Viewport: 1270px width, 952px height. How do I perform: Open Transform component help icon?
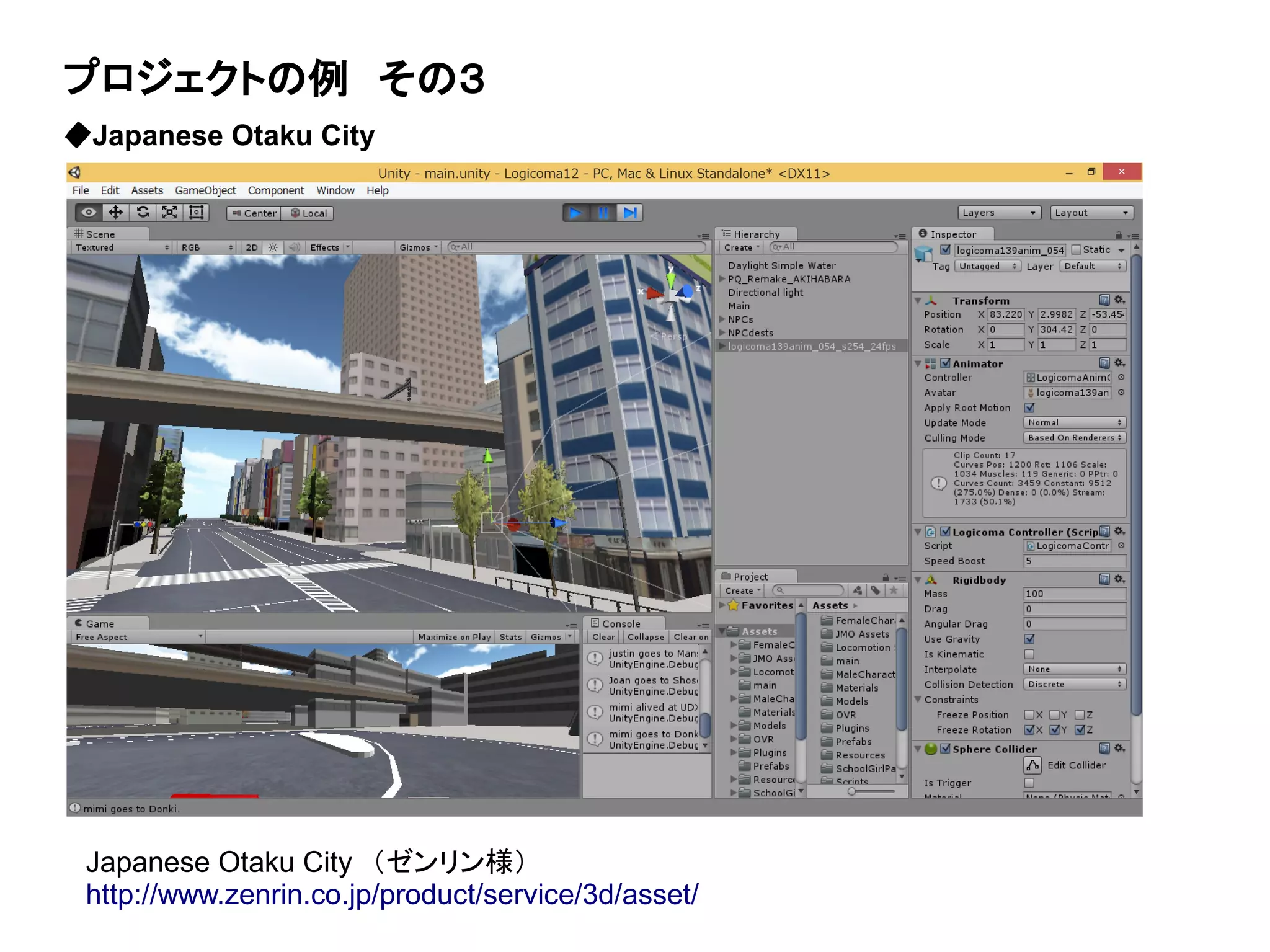(1104, 300)
